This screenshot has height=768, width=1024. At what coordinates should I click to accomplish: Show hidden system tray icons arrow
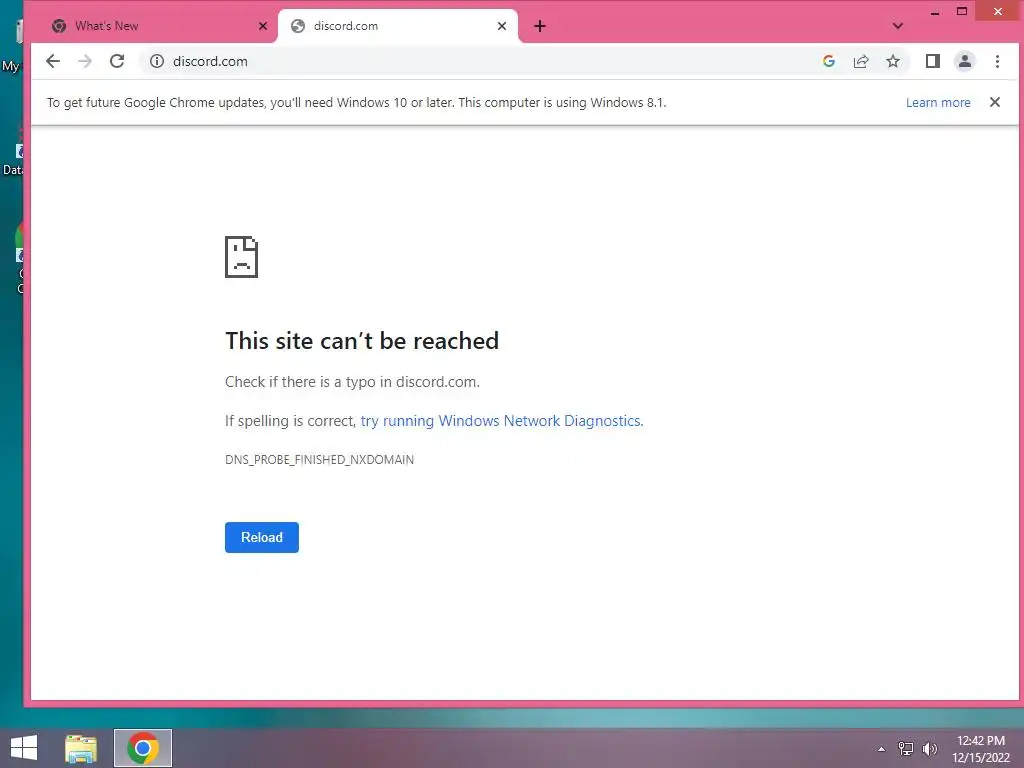point(882,749)
